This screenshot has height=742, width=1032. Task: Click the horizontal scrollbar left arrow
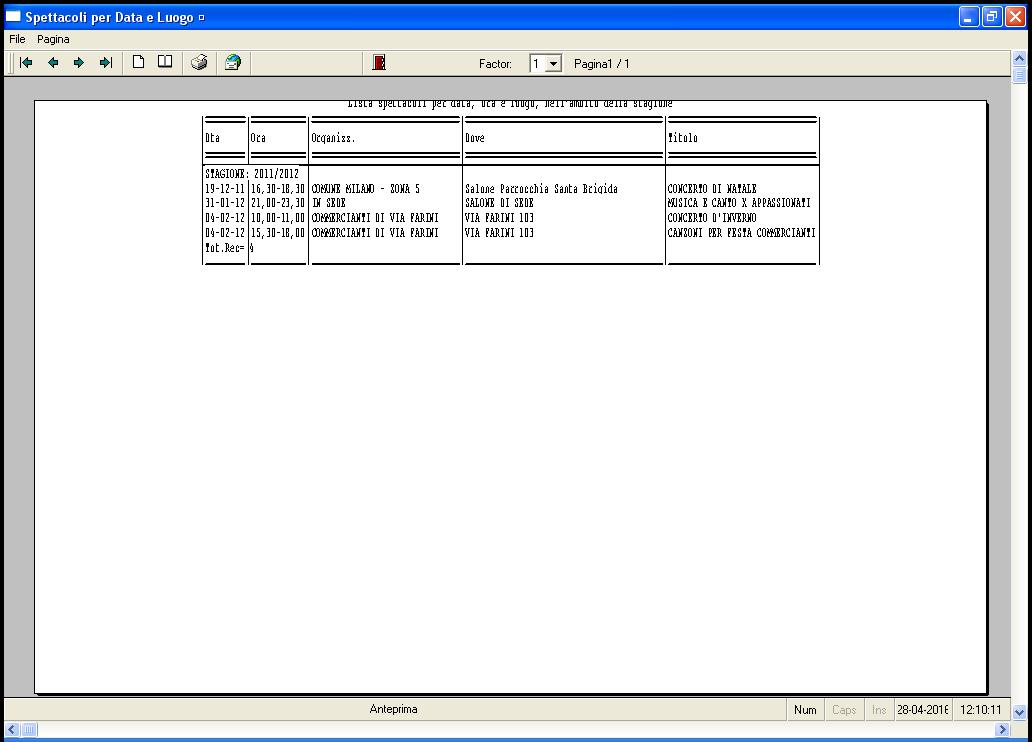click(x=12, y=729)
